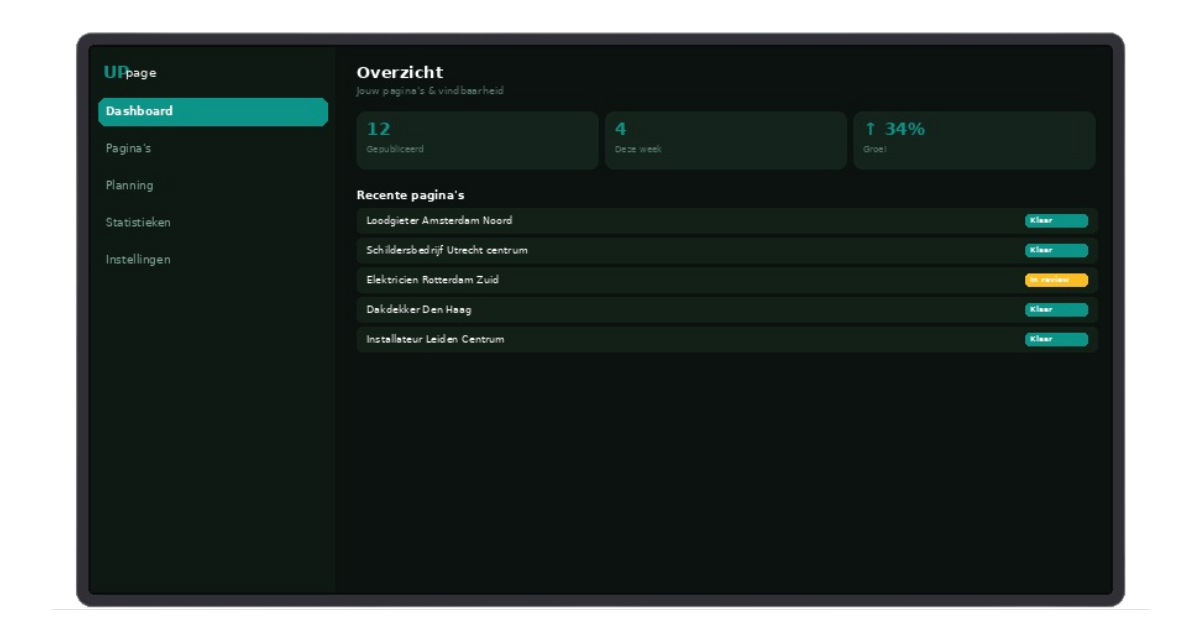The height and width of the screenshot is (630, 1200).
Task: Click Klaar badge for Installateur Leiden Centrum
Action: [1056, 339]
